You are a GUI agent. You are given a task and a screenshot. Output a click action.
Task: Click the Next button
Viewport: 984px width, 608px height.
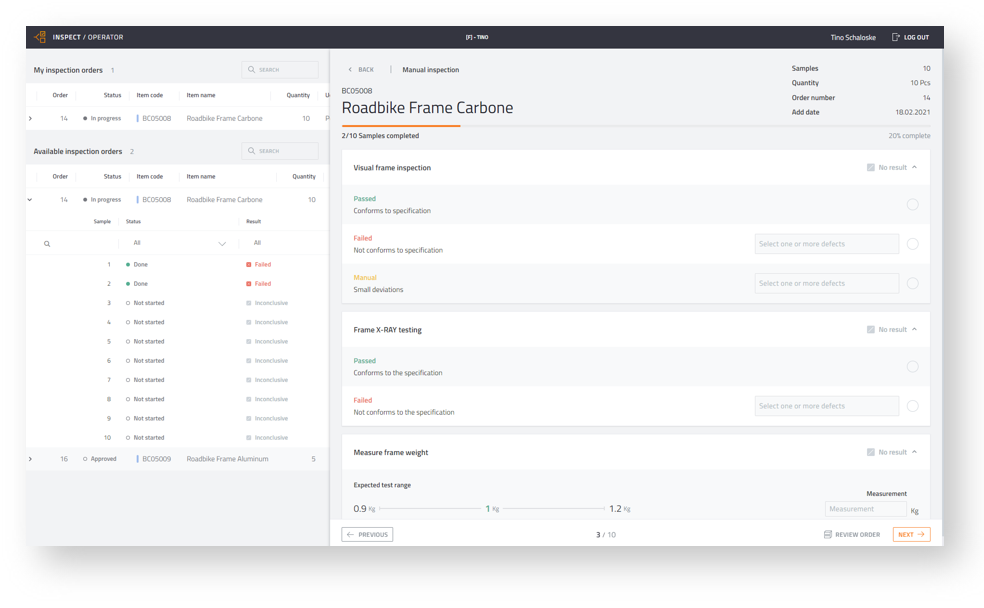(x=911, y=535)
